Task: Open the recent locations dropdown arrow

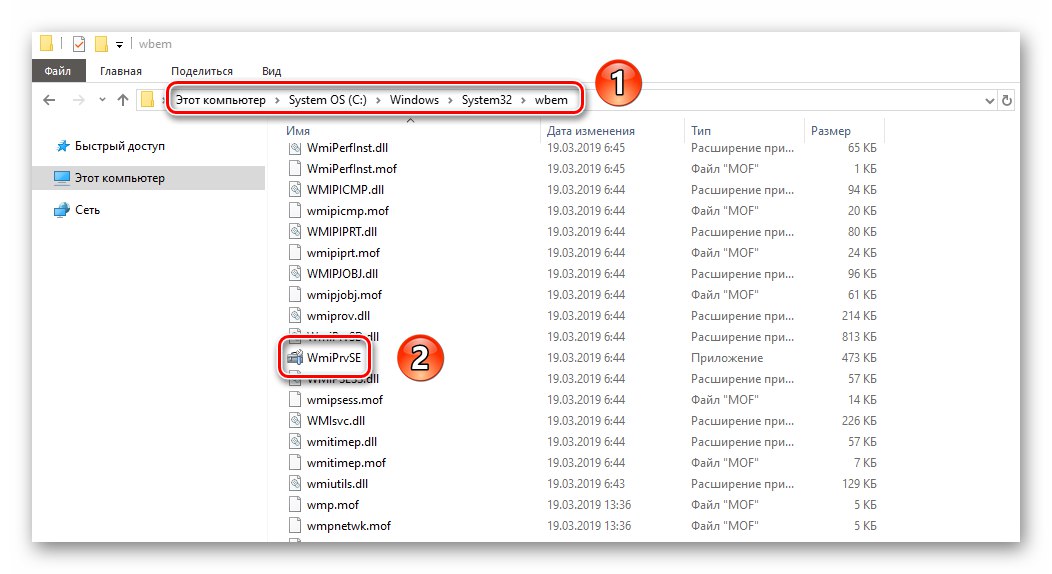Action: 102,100
